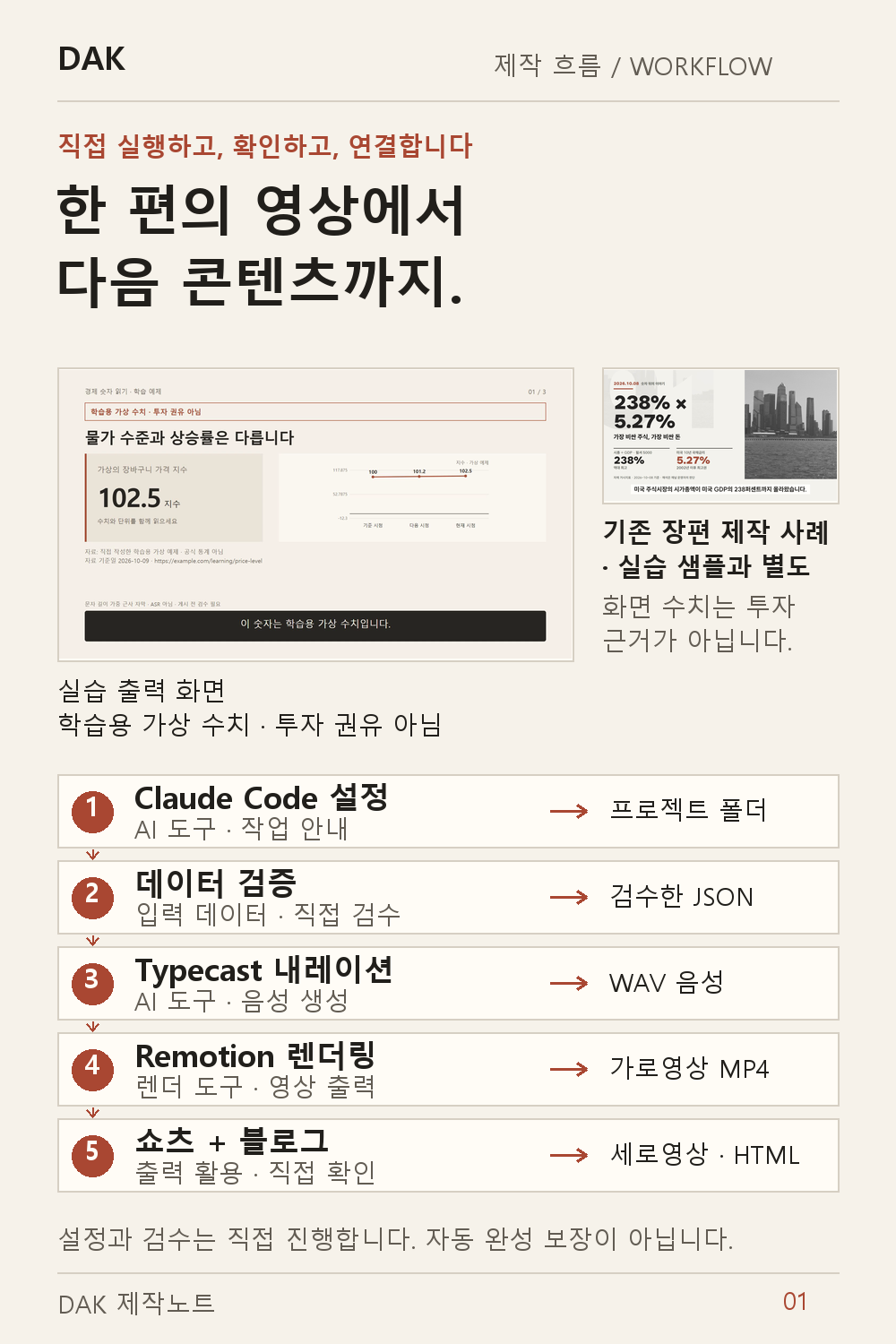Image resolution: width=896 pixels, height=1344 pixels.
Task: Click the arrow icon before 'WAV 음성'
Action: 569,984
